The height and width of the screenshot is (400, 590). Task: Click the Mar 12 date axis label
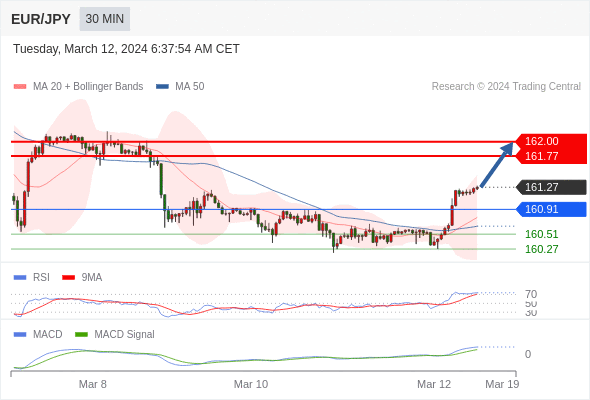point(434,384)
